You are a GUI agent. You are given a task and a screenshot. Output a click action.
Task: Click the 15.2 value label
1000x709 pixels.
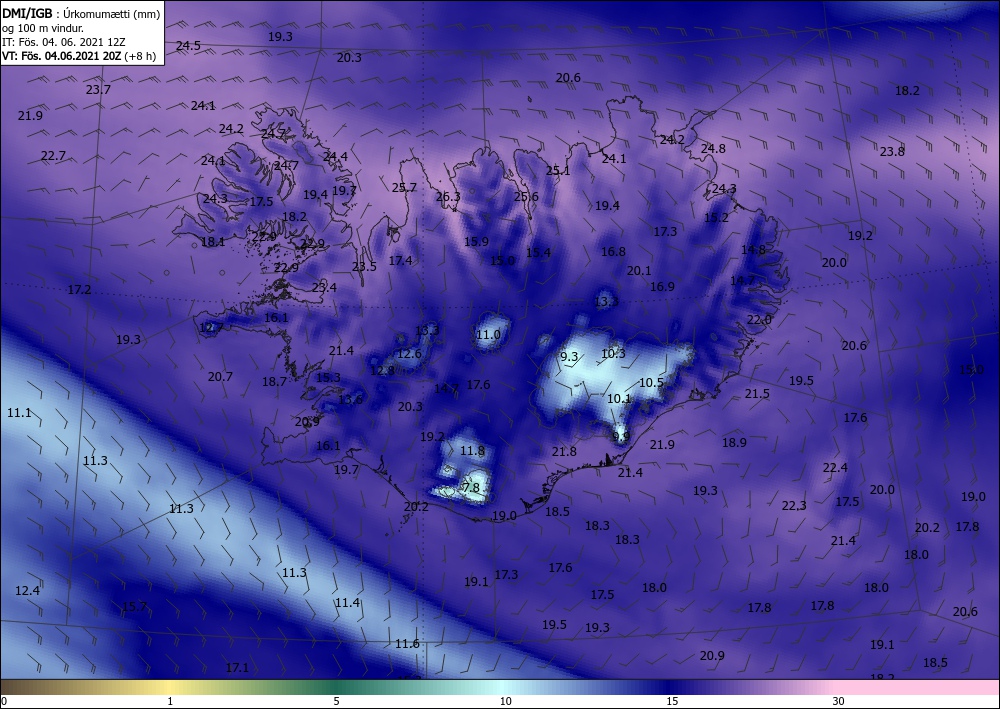coord(716,217)
